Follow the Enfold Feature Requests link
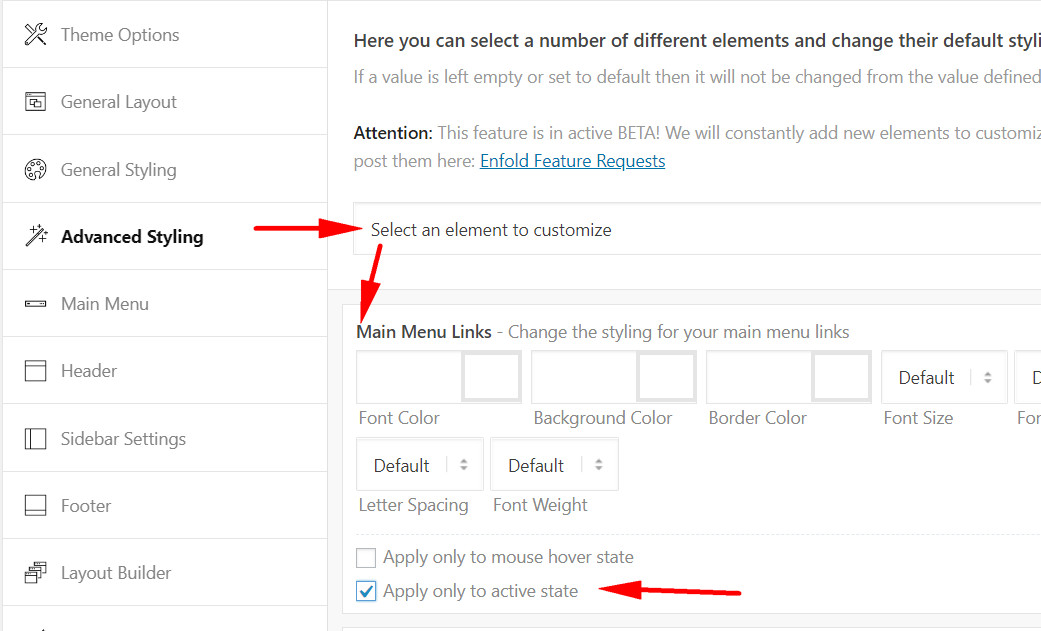This screenshot has height=631, width=1041. pos(572,161)
